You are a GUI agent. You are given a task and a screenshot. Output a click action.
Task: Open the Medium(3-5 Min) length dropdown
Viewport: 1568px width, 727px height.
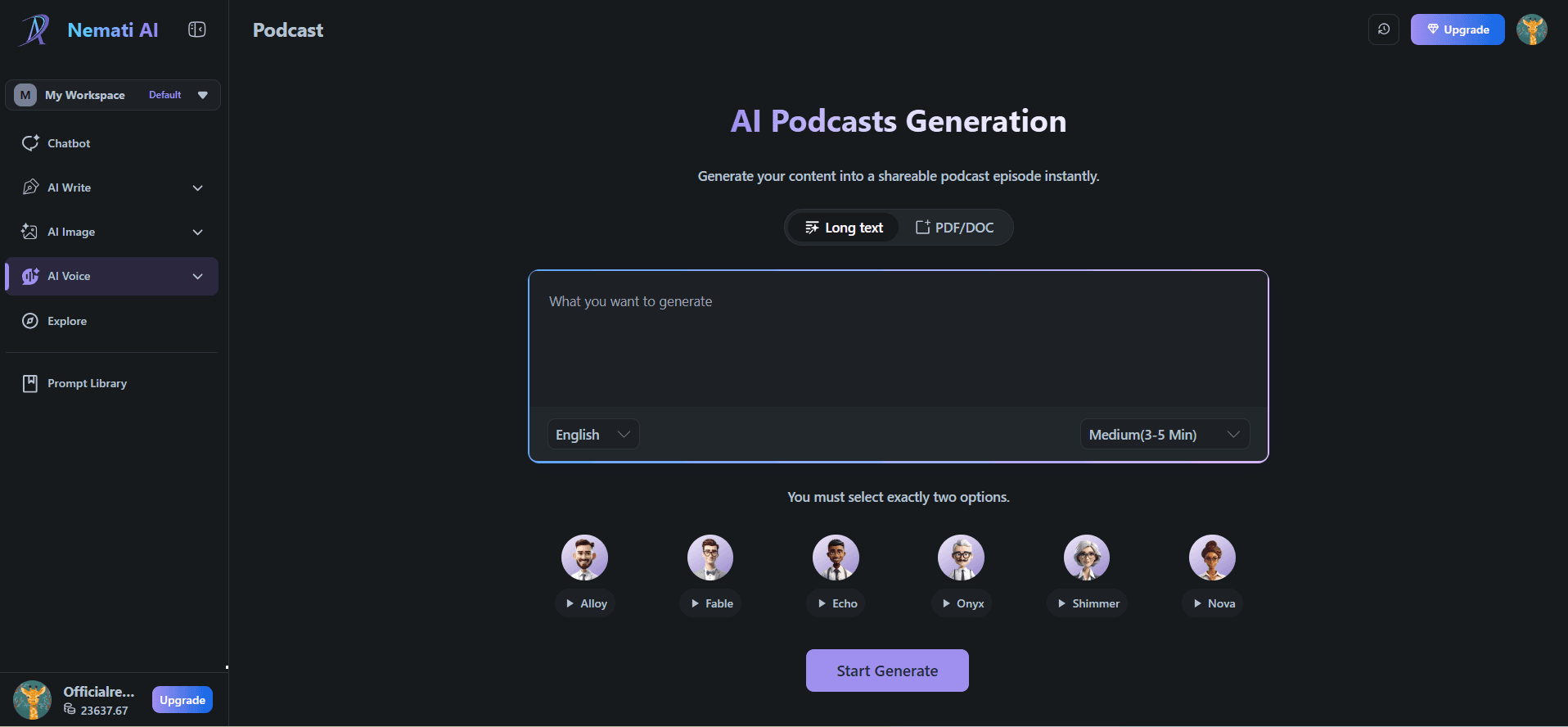click(1165, 435)
